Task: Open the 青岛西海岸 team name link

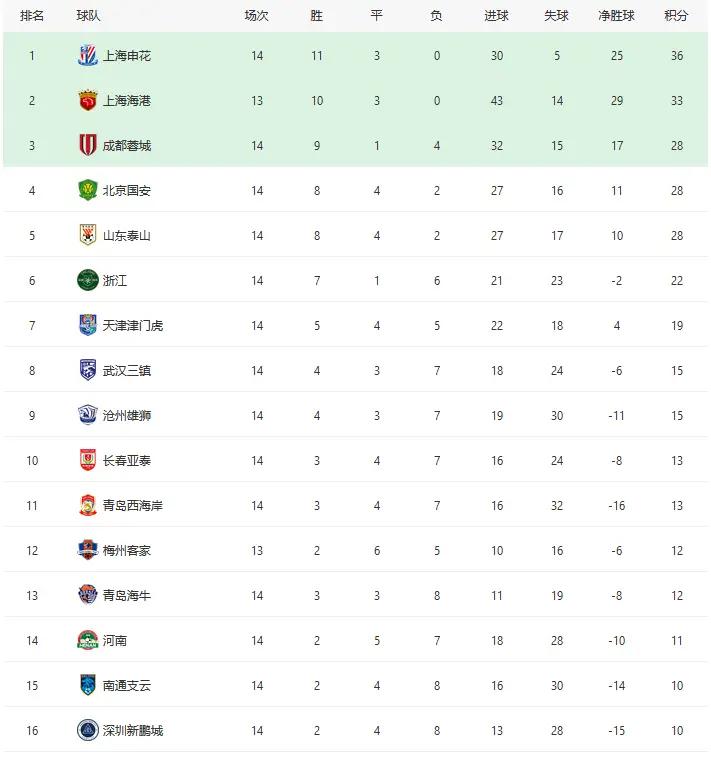Action: 133,506
